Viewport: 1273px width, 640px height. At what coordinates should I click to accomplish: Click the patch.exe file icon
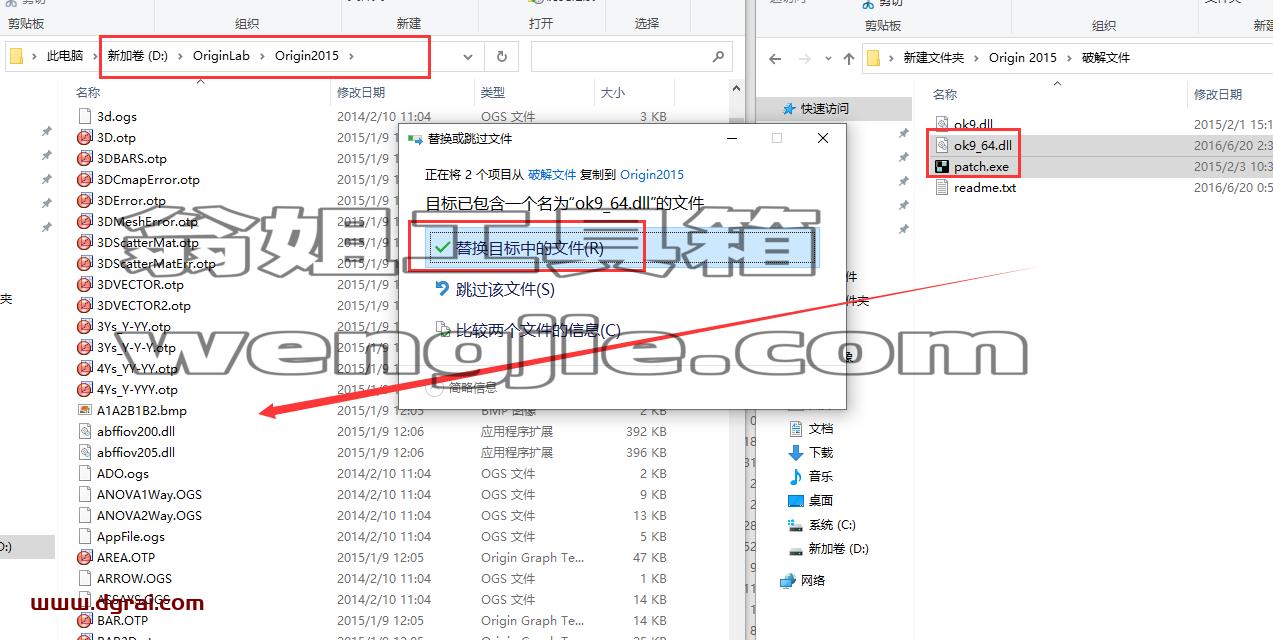[x=941, y=167]
